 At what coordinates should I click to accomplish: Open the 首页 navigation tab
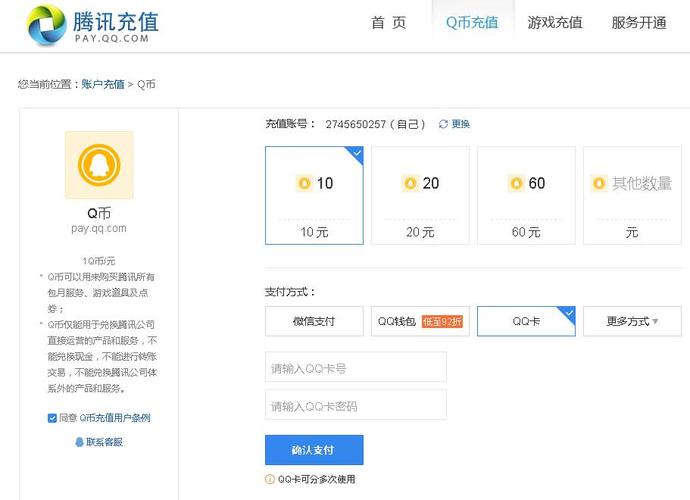click(389, 23)
